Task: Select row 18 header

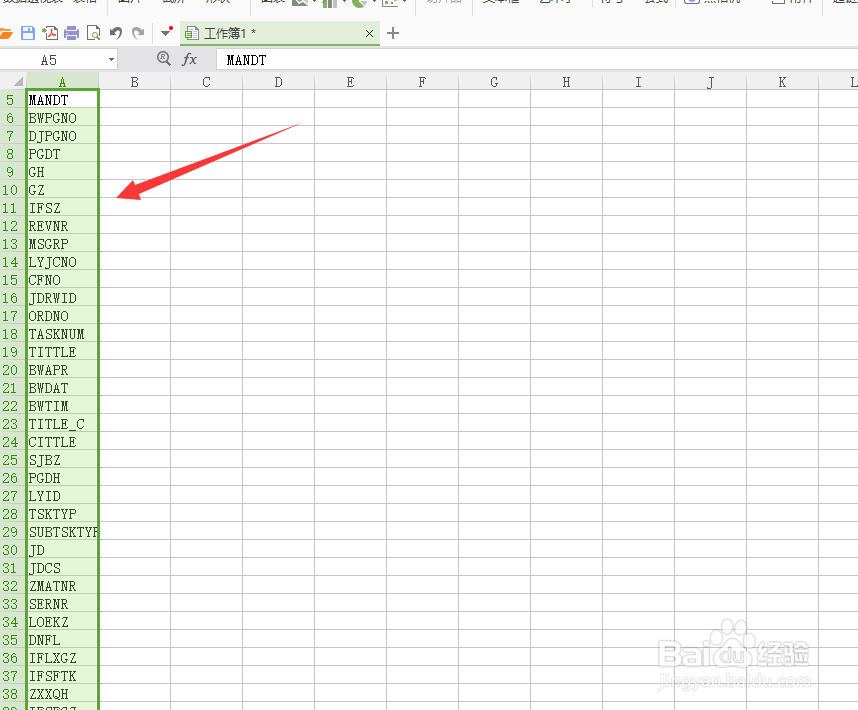Action: coord(12,334)
